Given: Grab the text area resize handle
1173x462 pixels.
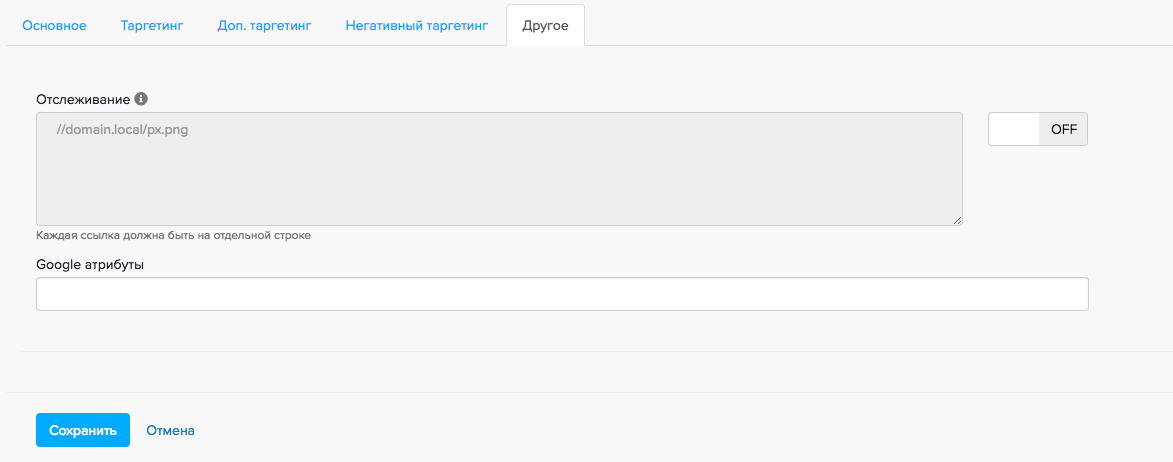Looking at the screenshot, I should click(x=957, y=219).
